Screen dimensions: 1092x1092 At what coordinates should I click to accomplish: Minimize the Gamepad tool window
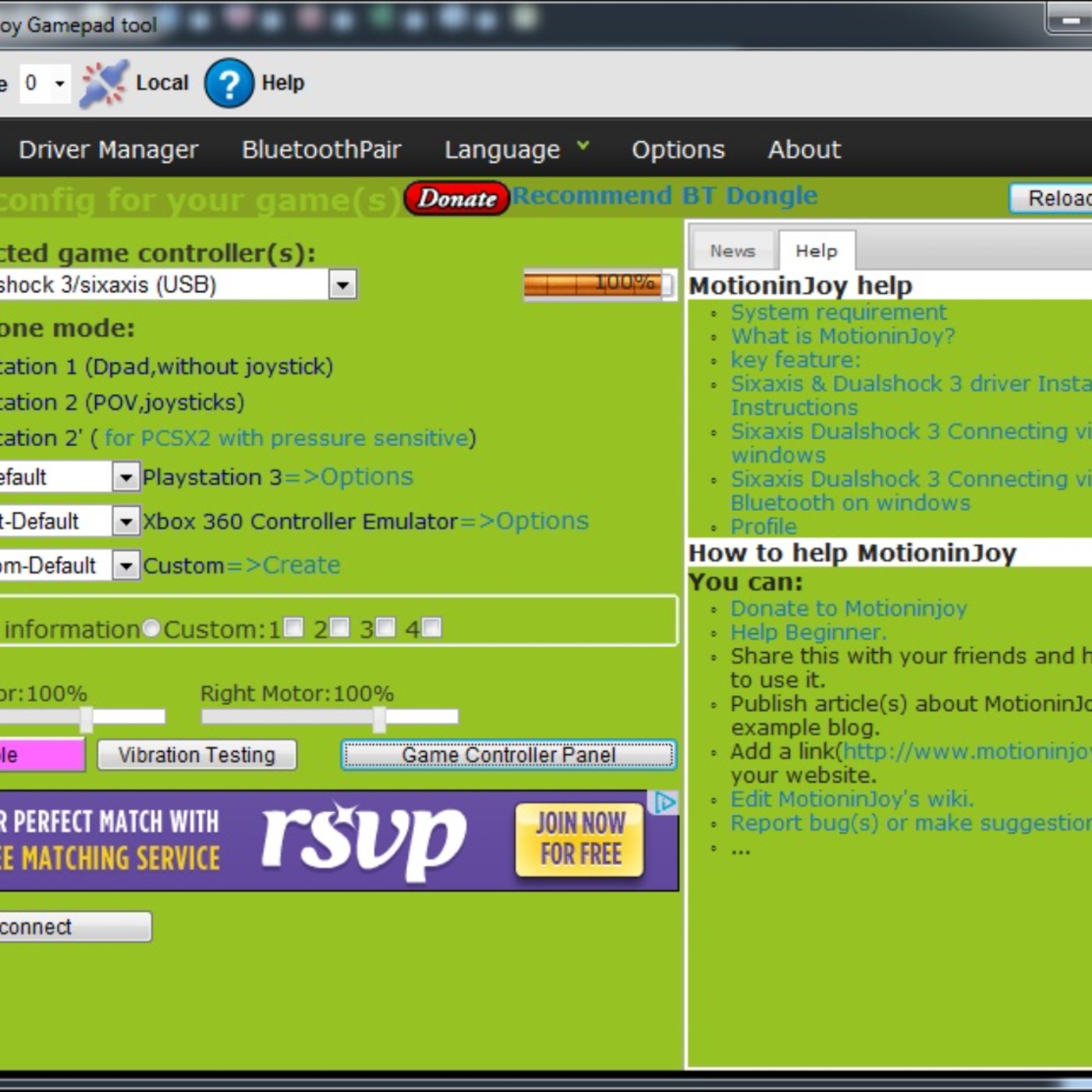pos(1069,20)
